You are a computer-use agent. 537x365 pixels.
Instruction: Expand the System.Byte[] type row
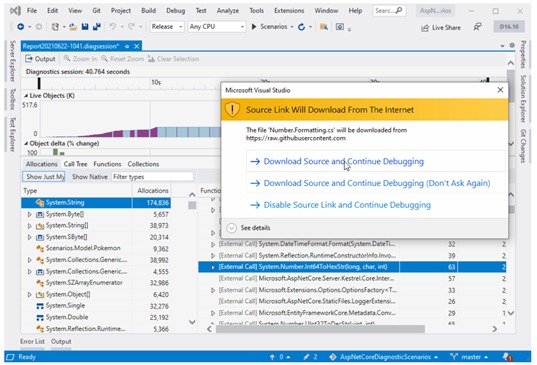point(29,214)
